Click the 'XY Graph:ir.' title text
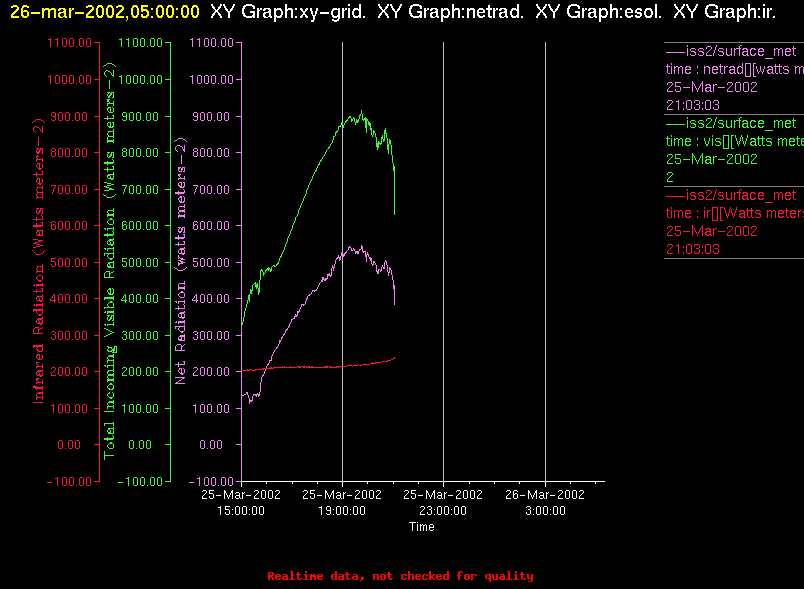This screenshot has width=804, height=589. click(724, 12)
